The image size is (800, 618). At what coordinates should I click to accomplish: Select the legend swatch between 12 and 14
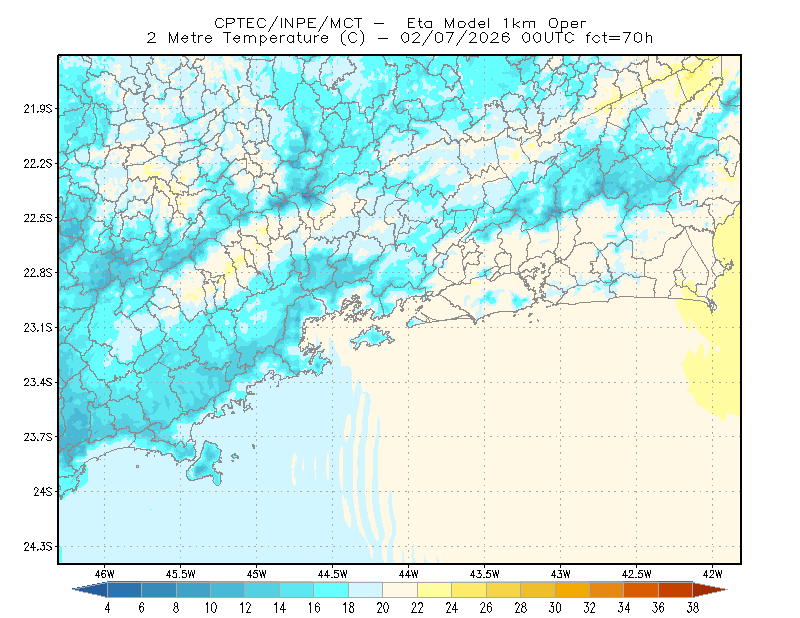[x=262, y=590]
